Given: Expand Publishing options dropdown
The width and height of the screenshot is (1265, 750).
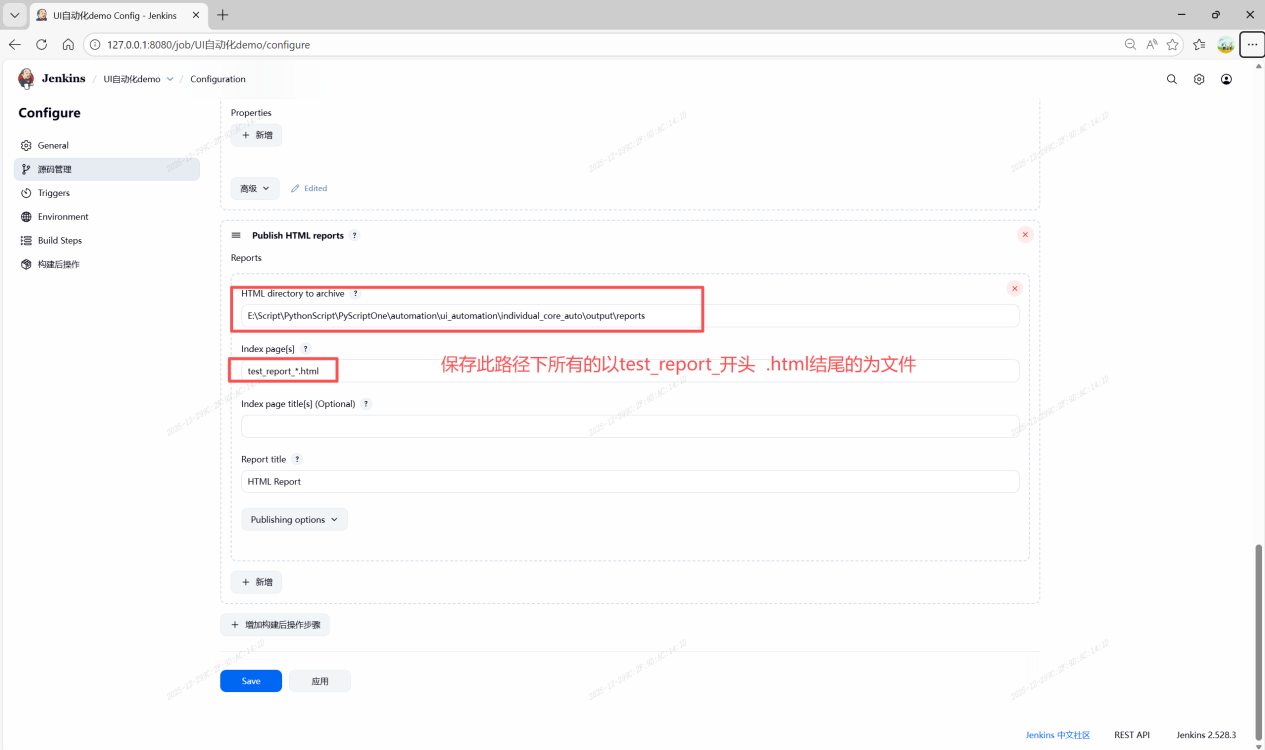Looking at the screenshot, I should click(294, 520).
